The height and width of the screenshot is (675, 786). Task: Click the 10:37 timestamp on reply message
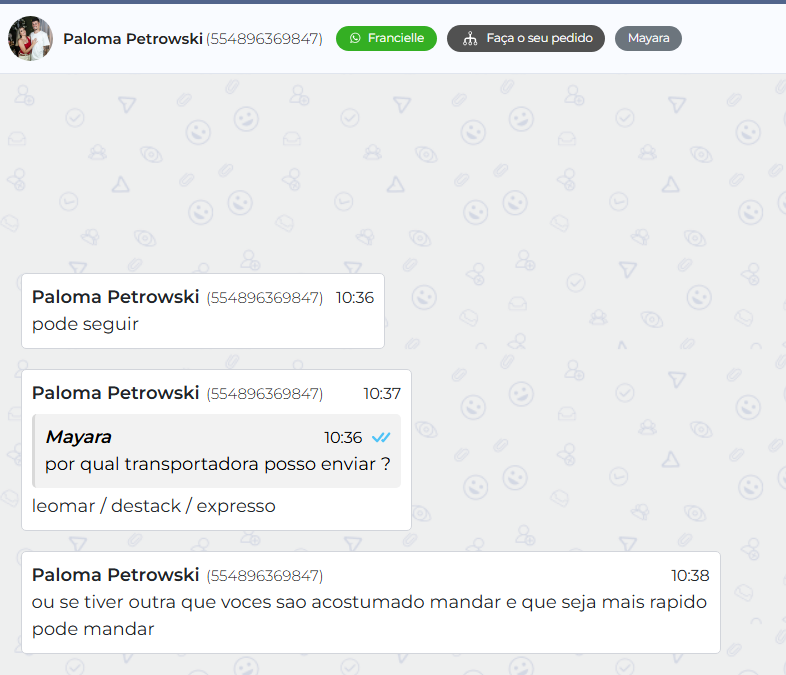tap(382, 394)
